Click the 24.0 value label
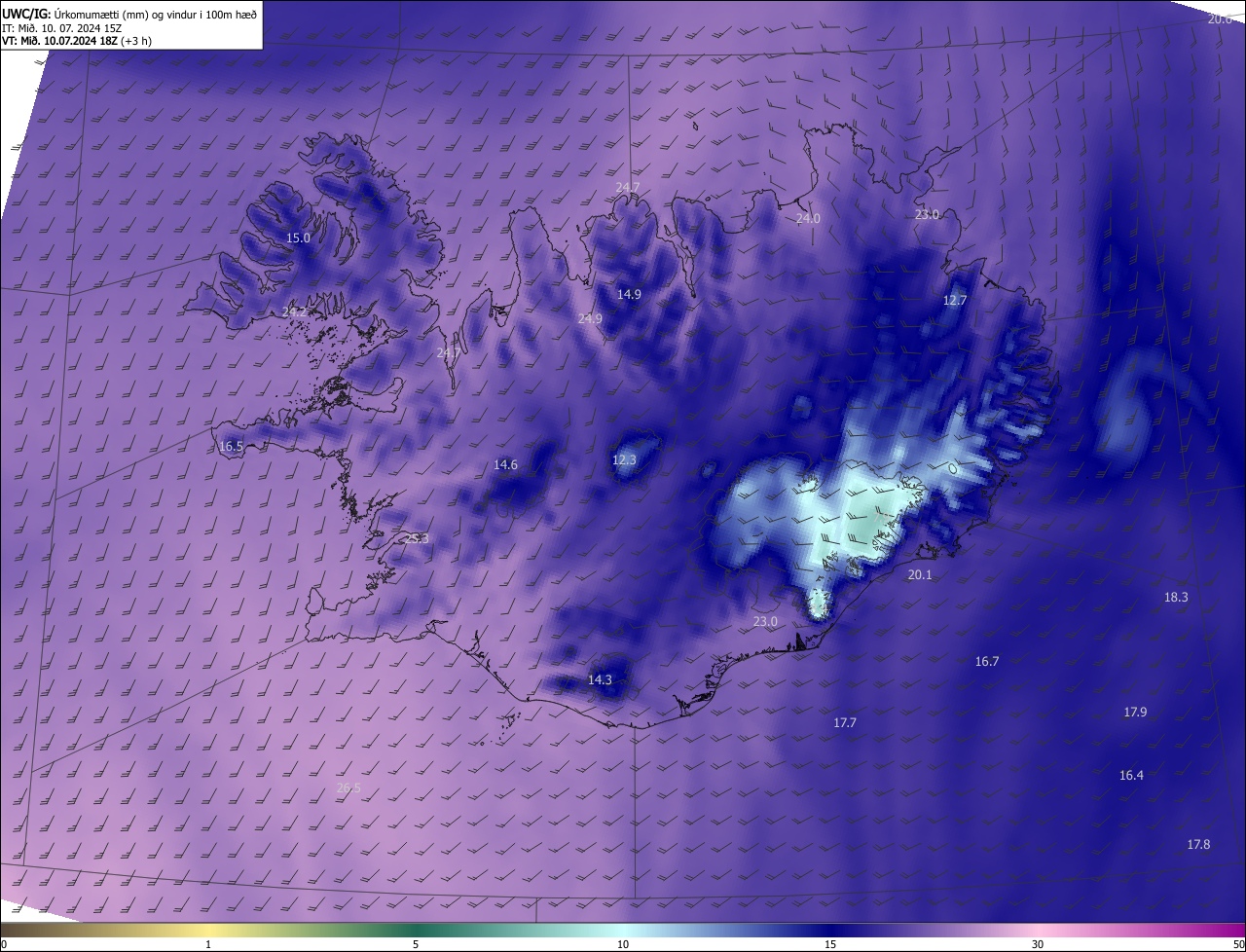 808,218
